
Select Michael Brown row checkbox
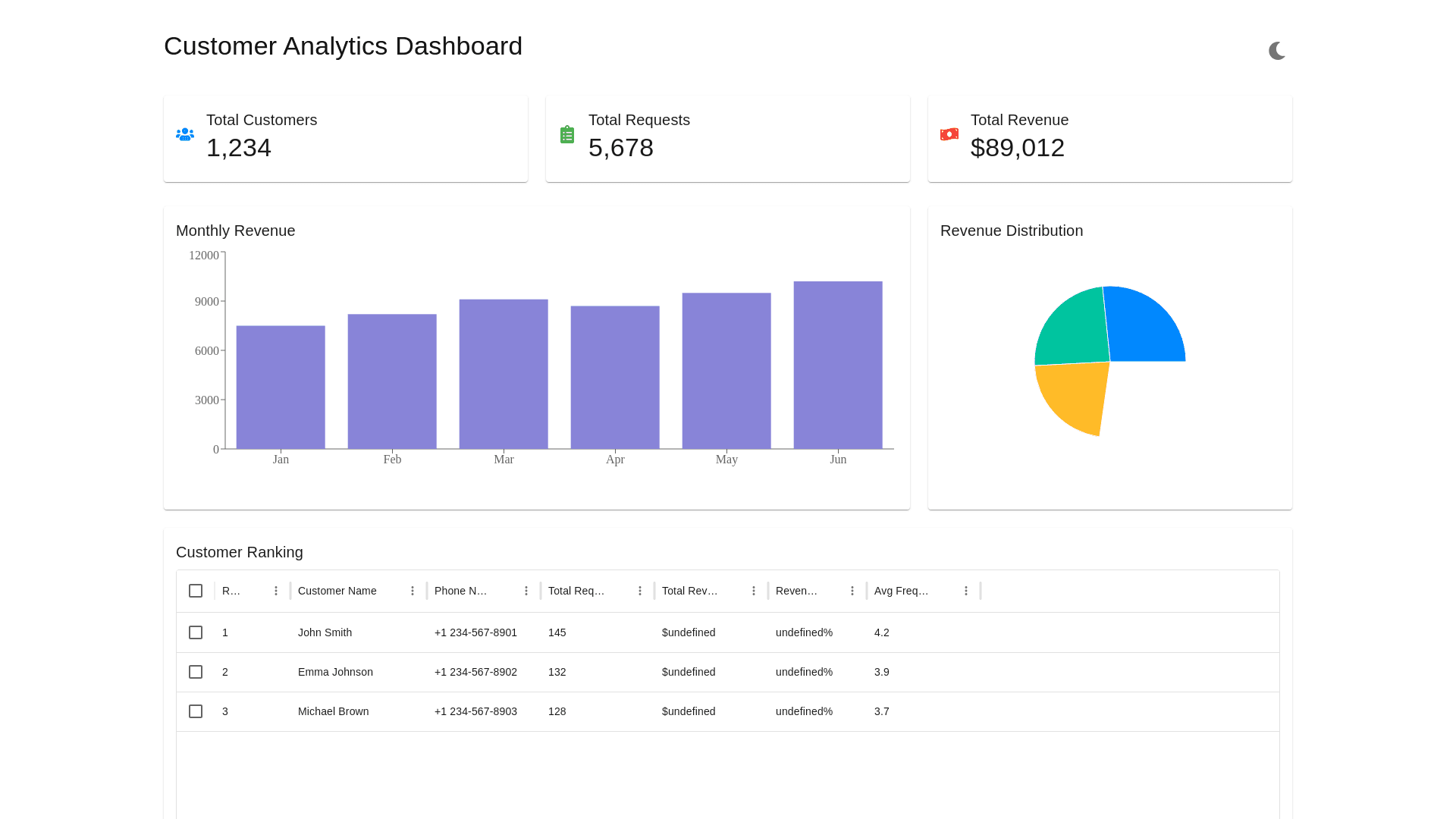196,711
